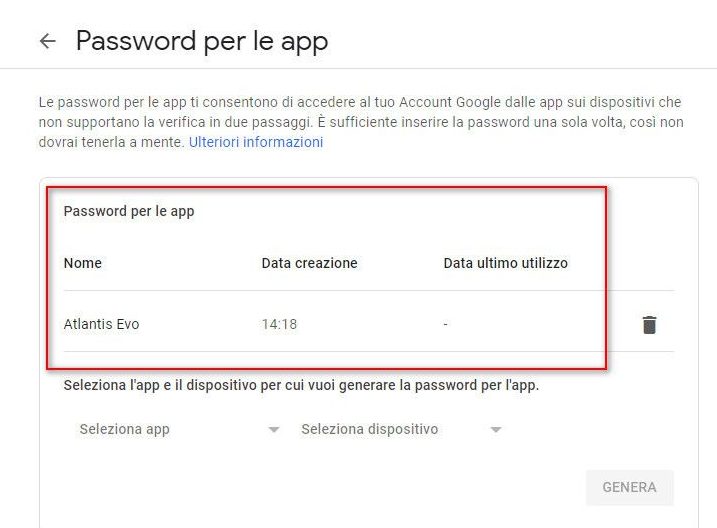Open the Ulteriori informazioni link

256,142
